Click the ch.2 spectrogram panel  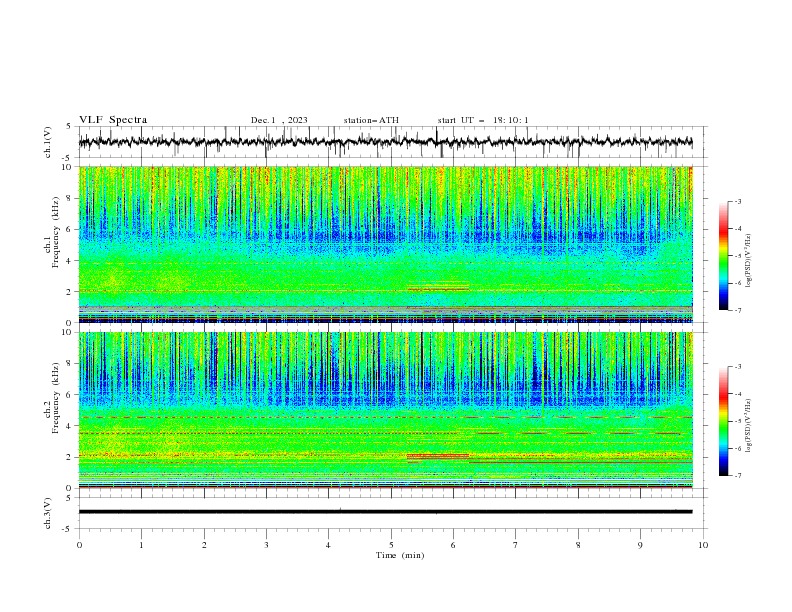(385, 410)
